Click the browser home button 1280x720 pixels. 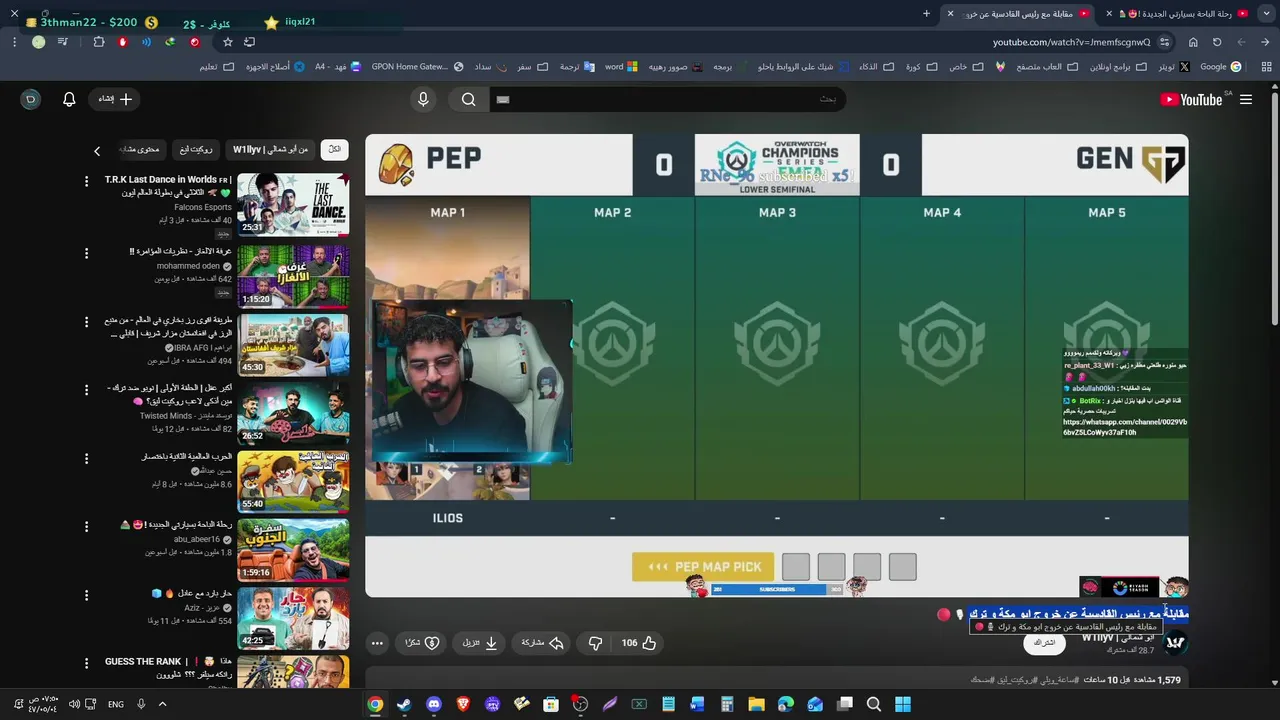[1193, 42]
